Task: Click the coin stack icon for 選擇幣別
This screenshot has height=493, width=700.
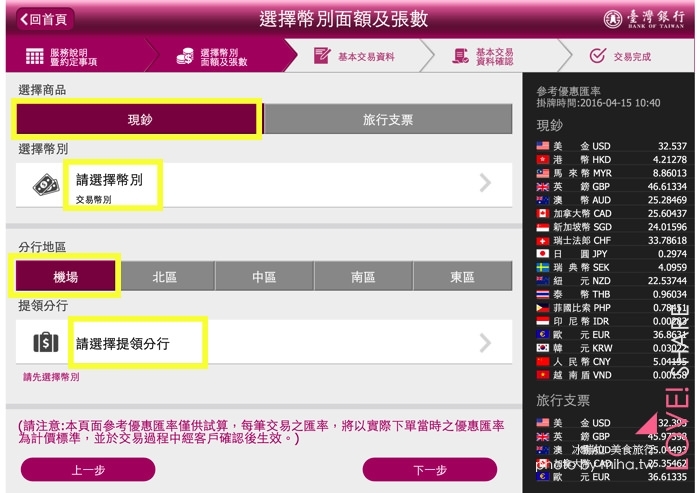Action: 185,56
